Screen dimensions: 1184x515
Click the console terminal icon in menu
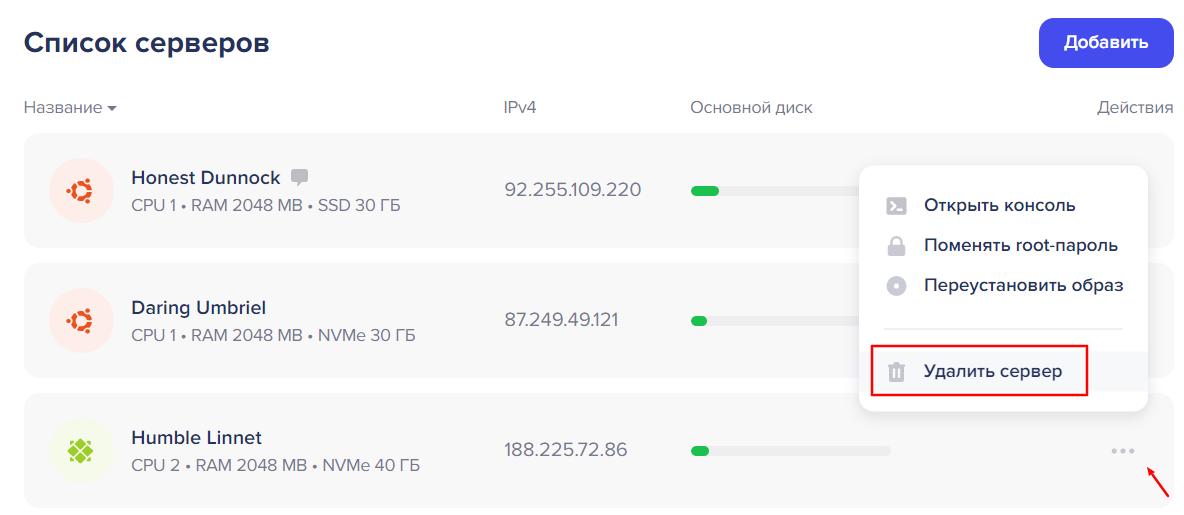(x=896, y=205)
